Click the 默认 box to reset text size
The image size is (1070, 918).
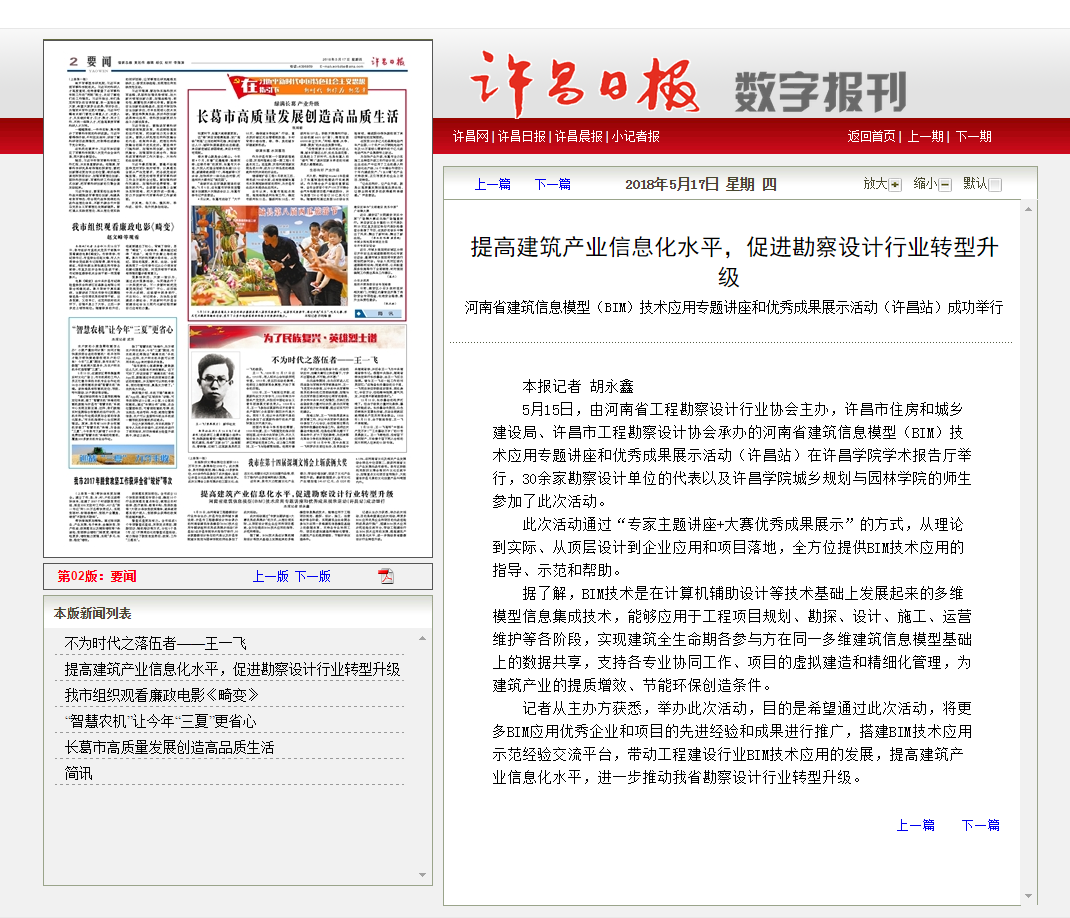995,185
